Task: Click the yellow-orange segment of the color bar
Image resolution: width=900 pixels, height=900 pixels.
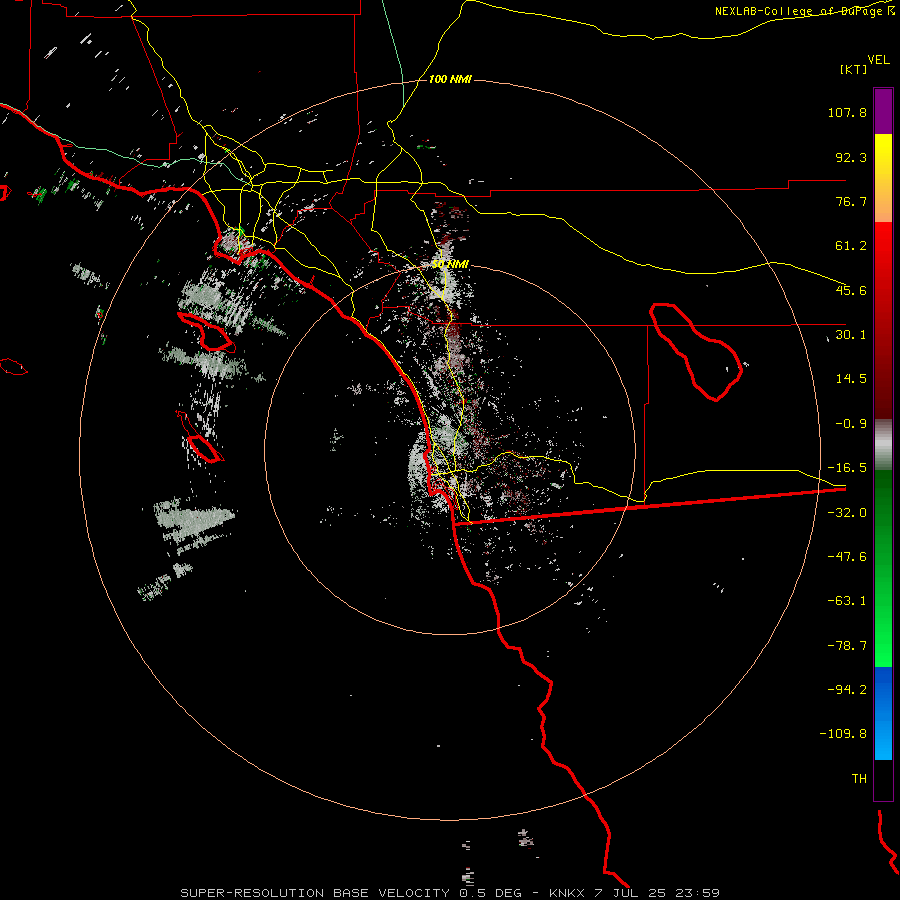Action: pyautogui.click(x=883, y=178)
